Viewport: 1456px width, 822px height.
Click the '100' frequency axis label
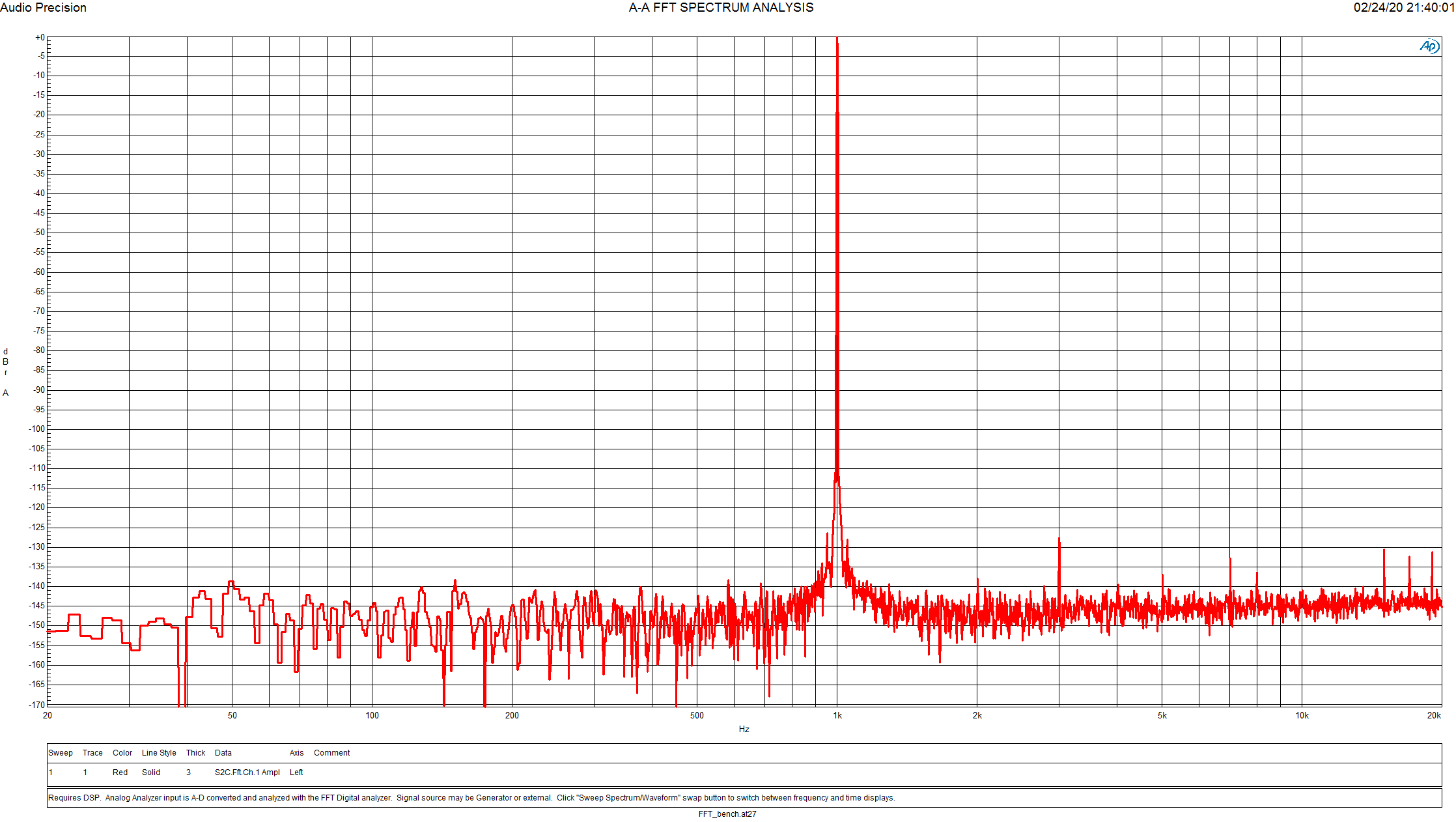(x=372, y=715)
